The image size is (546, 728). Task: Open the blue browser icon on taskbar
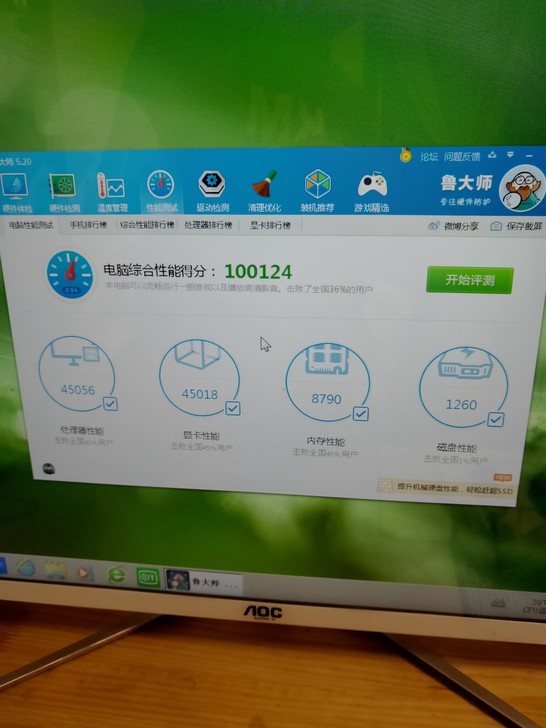click(26, 568)
